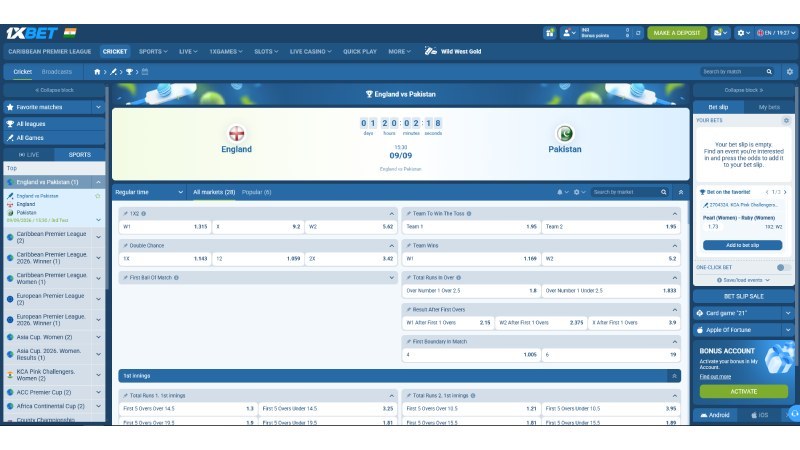This screenshot has width=800, height=450.
Task: Open the markets gear settings icon
Action: [579, 192]
